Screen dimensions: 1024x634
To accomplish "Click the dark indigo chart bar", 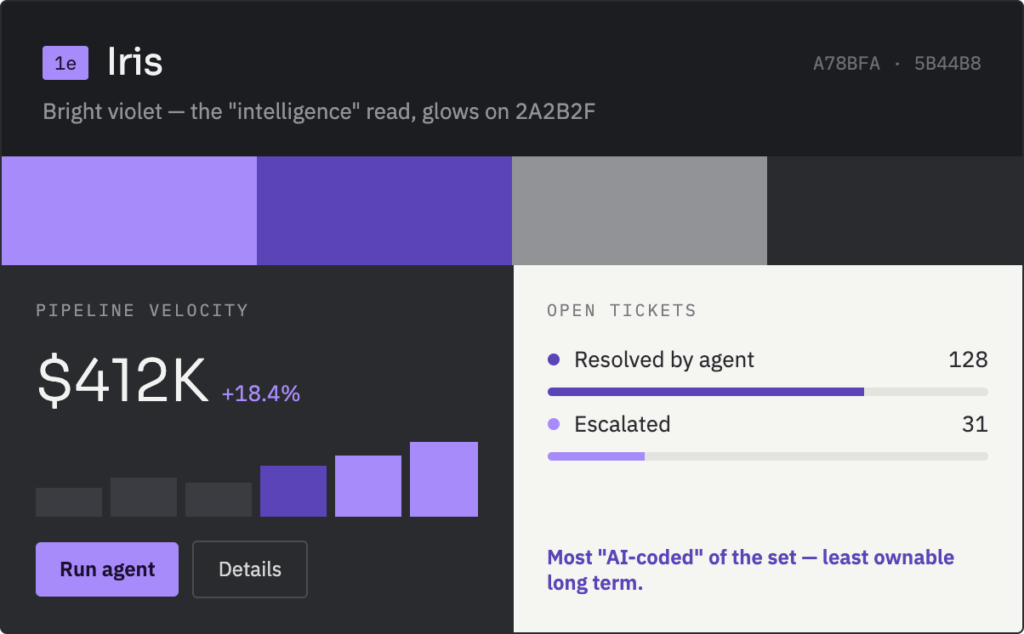I will click(x=293, y=491).
